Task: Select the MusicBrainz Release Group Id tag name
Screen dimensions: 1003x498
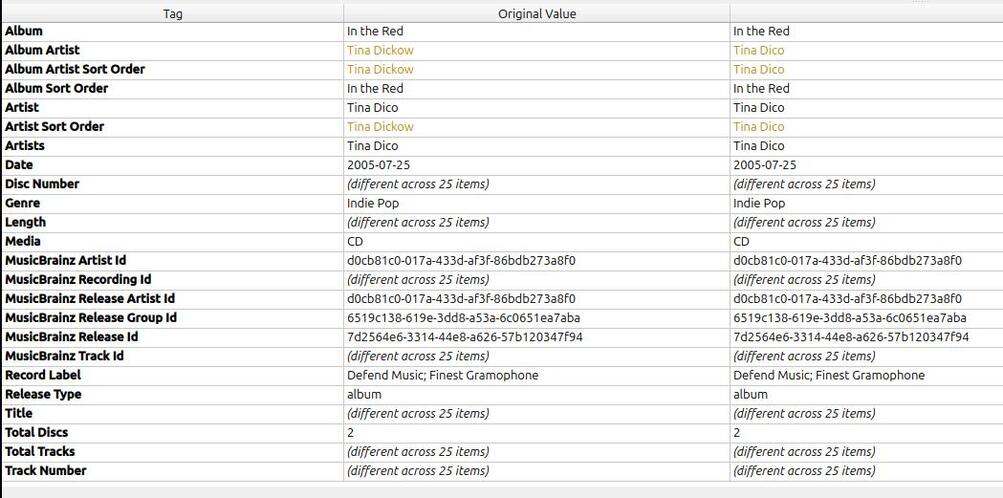Action: [91, 318]
